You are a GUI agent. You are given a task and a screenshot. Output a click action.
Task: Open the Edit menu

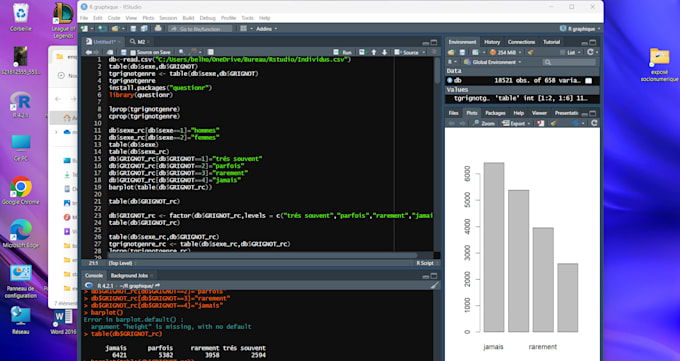(98, 18)
